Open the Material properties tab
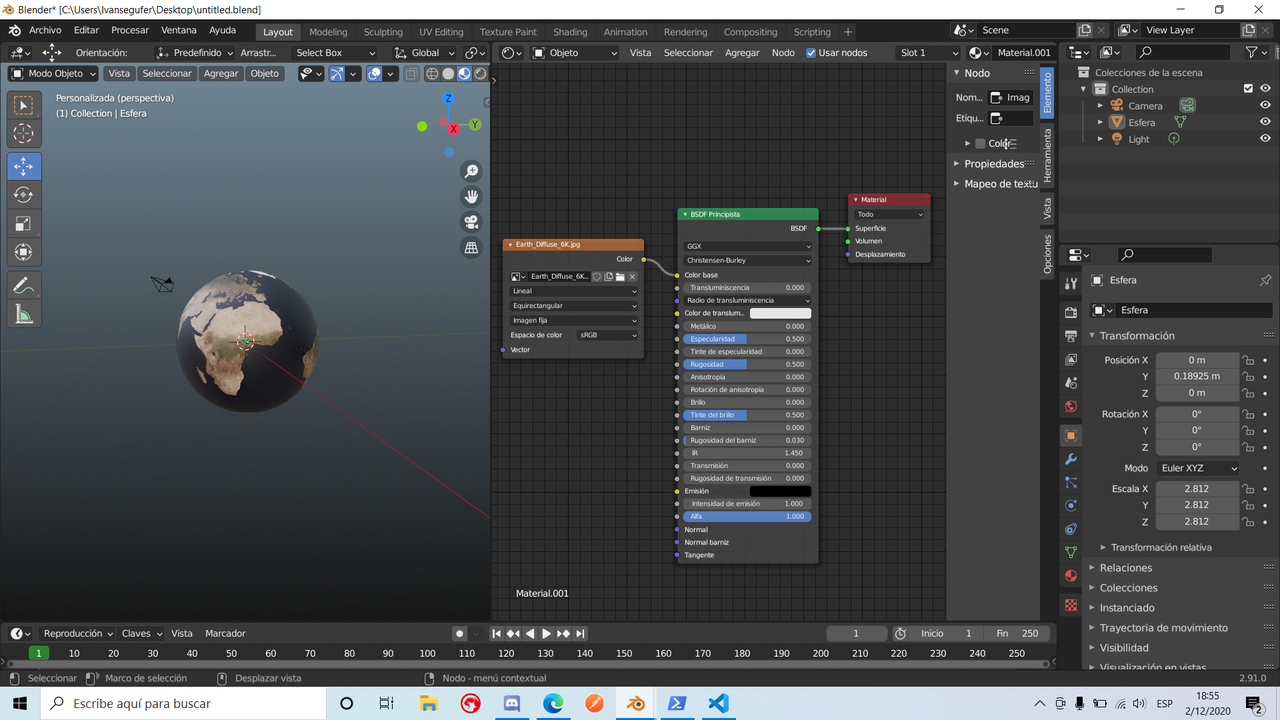The width and height of the screenshot is (1280, 720). click(x=1070, y=573)
